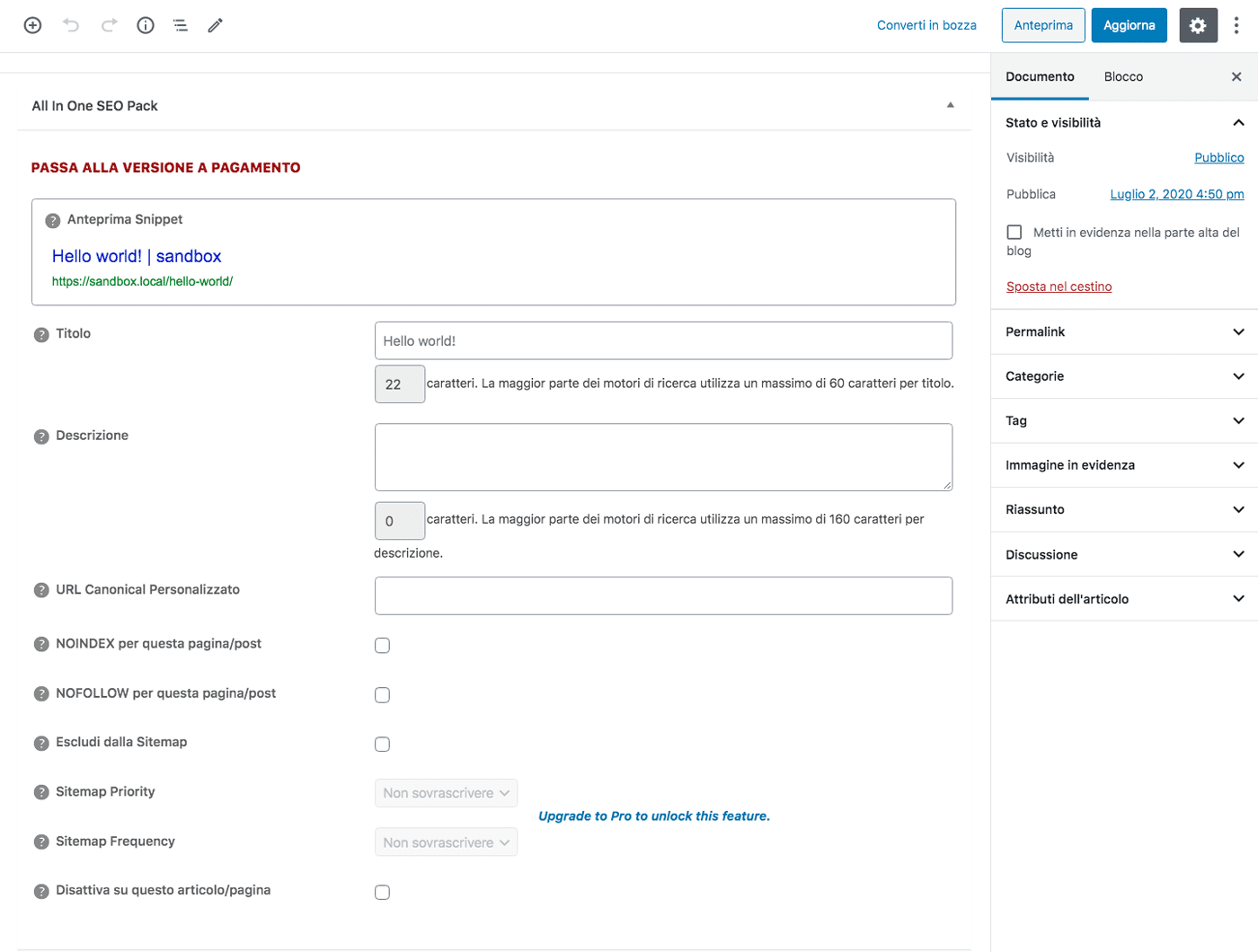Switch to the Documento tab
Viewport: 1258px width, 952px height.
coord(1040,76)
